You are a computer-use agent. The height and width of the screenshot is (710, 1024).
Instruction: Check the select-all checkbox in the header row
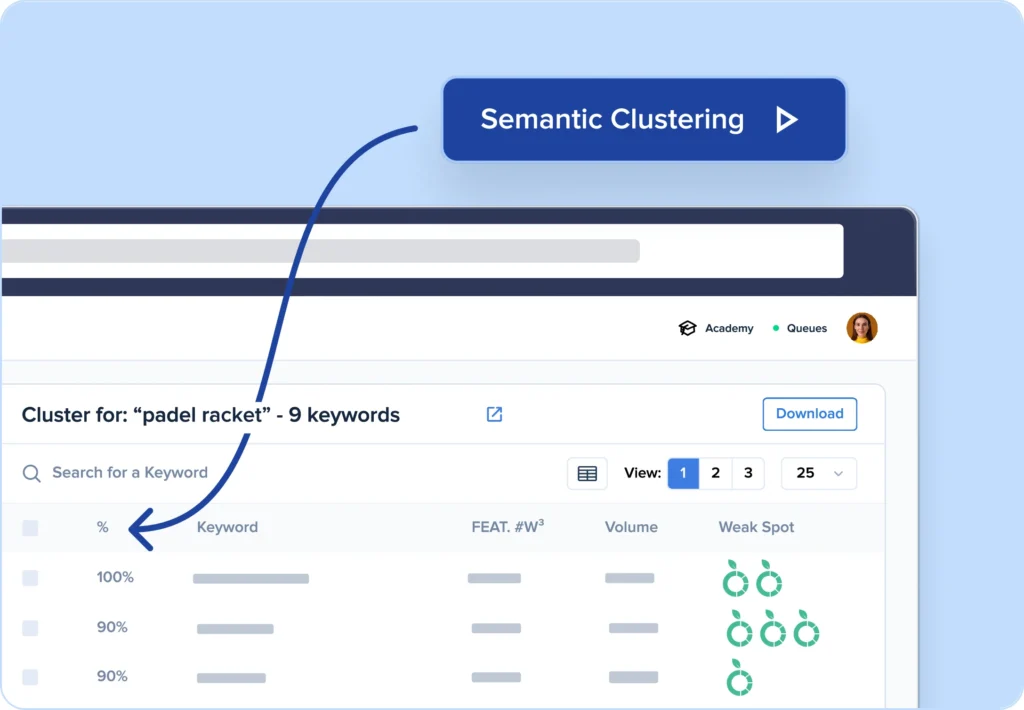(x=30, y=527)
